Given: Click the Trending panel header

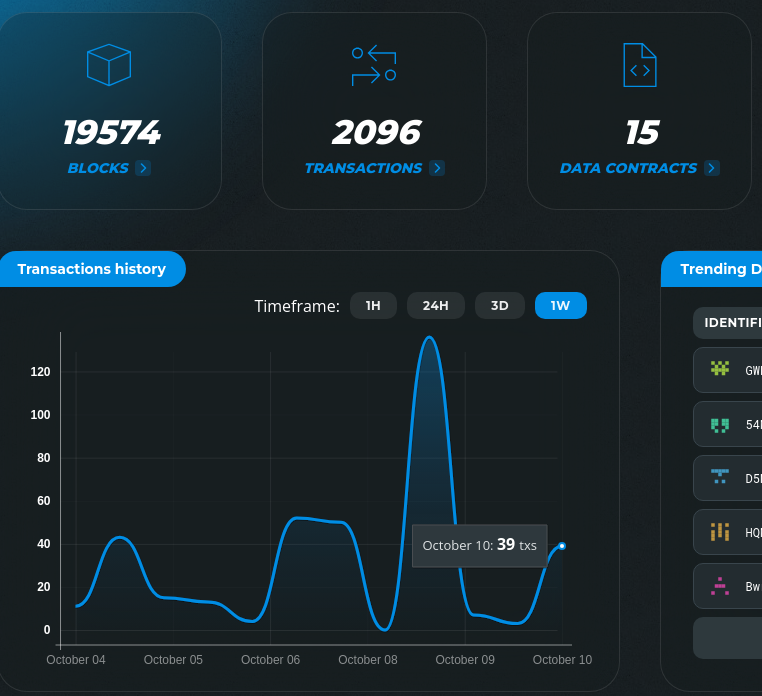Looking at the screenshot, I should coord(712,269).
